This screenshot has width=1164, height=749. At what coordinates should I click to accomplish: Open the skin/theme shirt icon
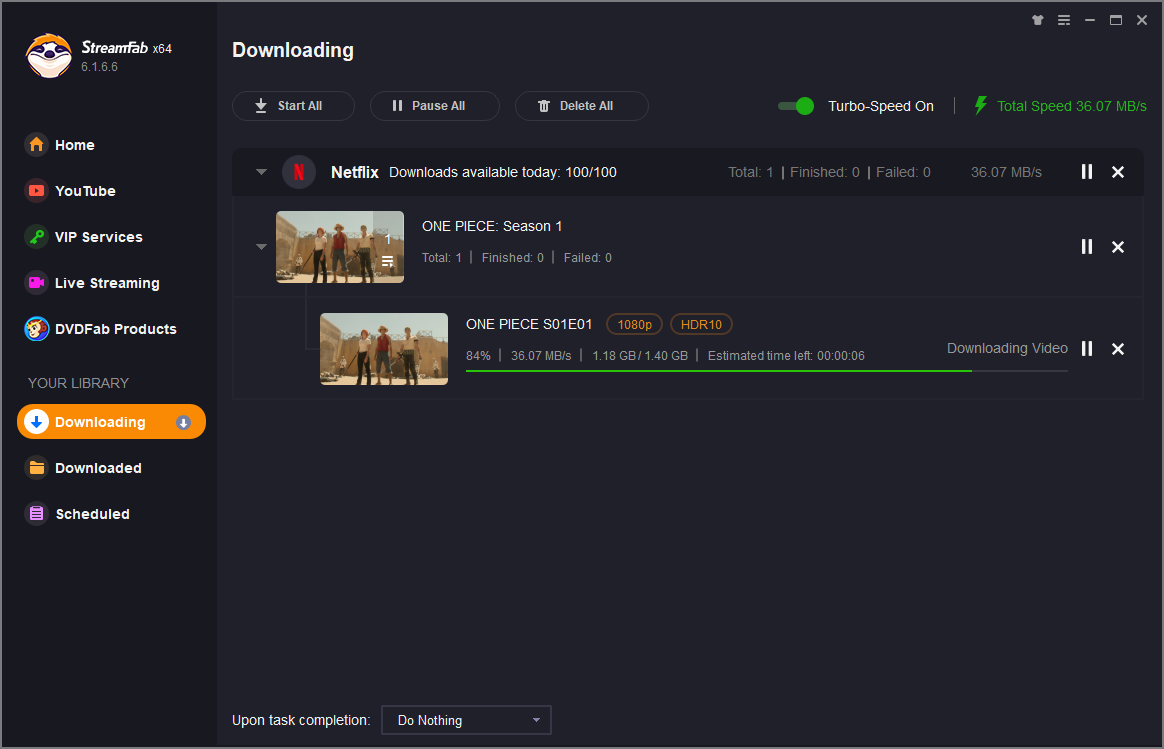[1038, 20]
